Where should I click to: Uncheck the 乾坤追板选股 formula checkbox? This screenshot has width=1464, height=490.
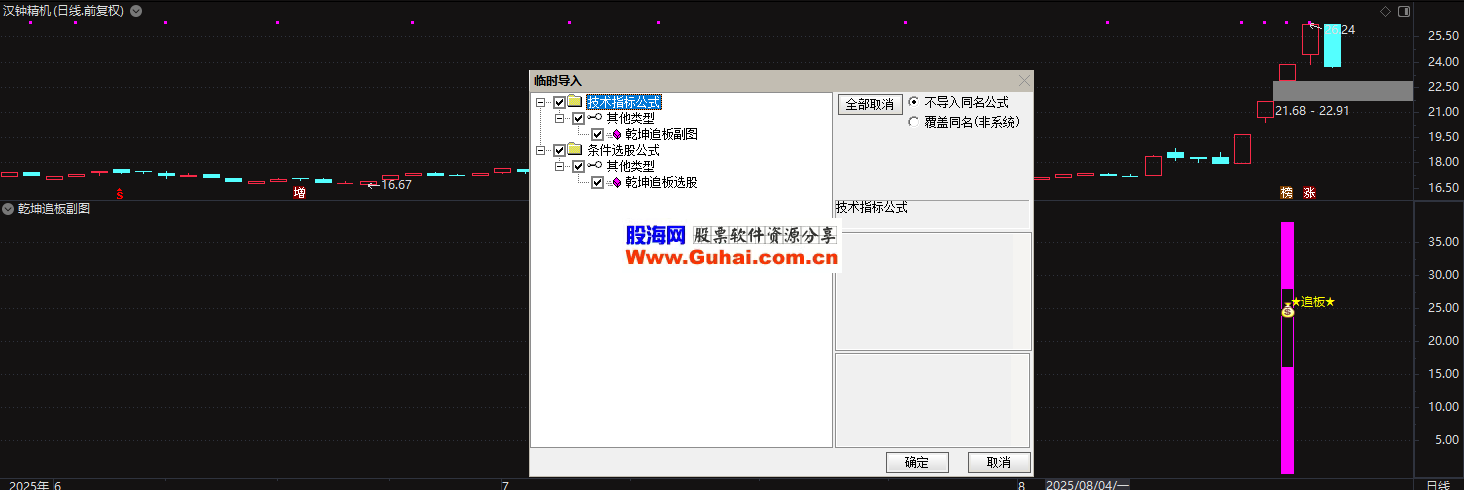[598, 182]
